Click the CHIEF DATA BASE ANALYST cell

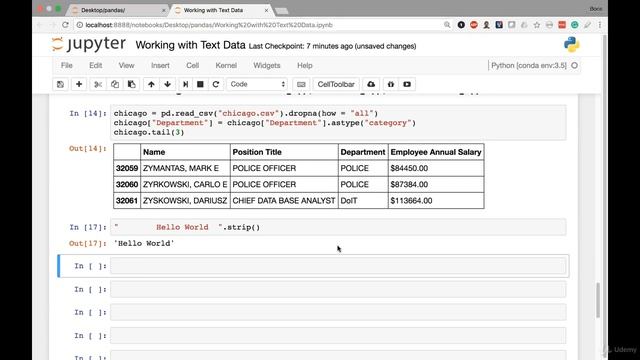[284, 201]
